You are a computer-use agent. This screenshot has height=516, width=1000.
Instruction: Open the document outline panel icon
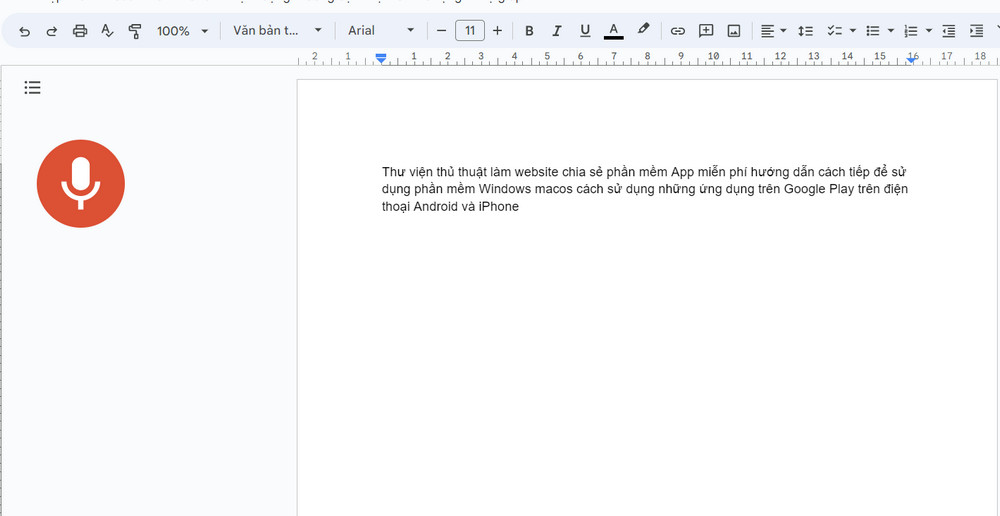coord(32,88)
